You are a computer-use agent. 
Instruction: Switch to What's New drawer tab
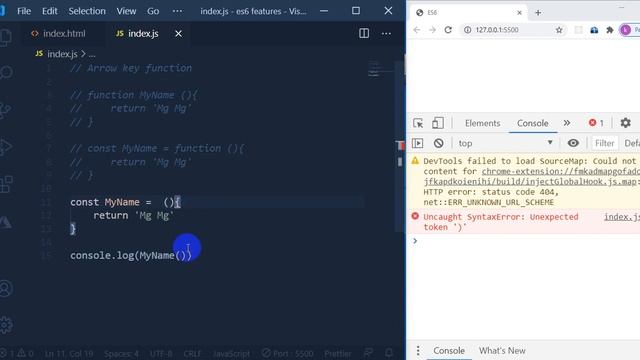click(502, 351)
